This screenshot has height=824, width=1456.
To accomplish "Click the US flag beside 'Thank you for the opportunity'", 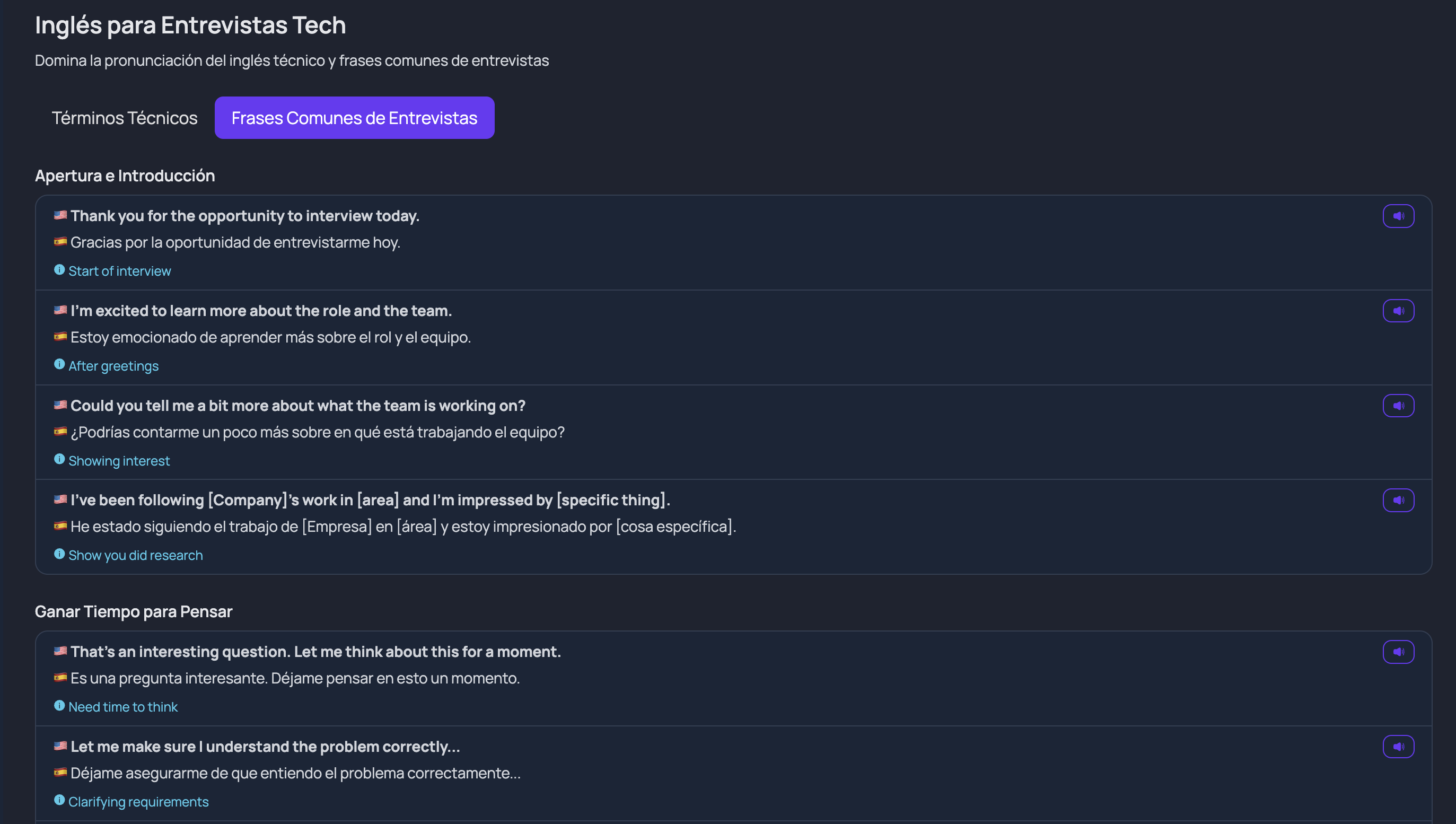I will point(60,215).
